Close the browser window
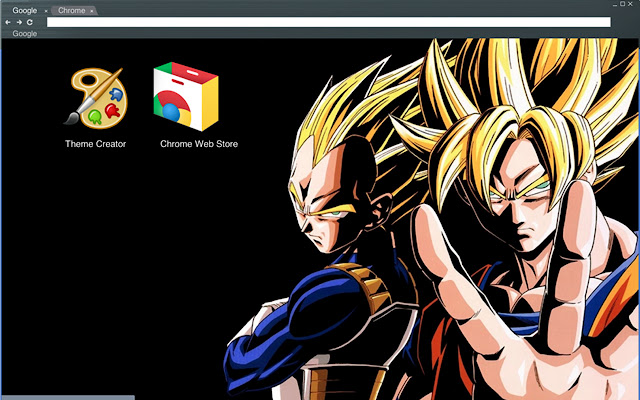640x400 pixels. point(630,4)
